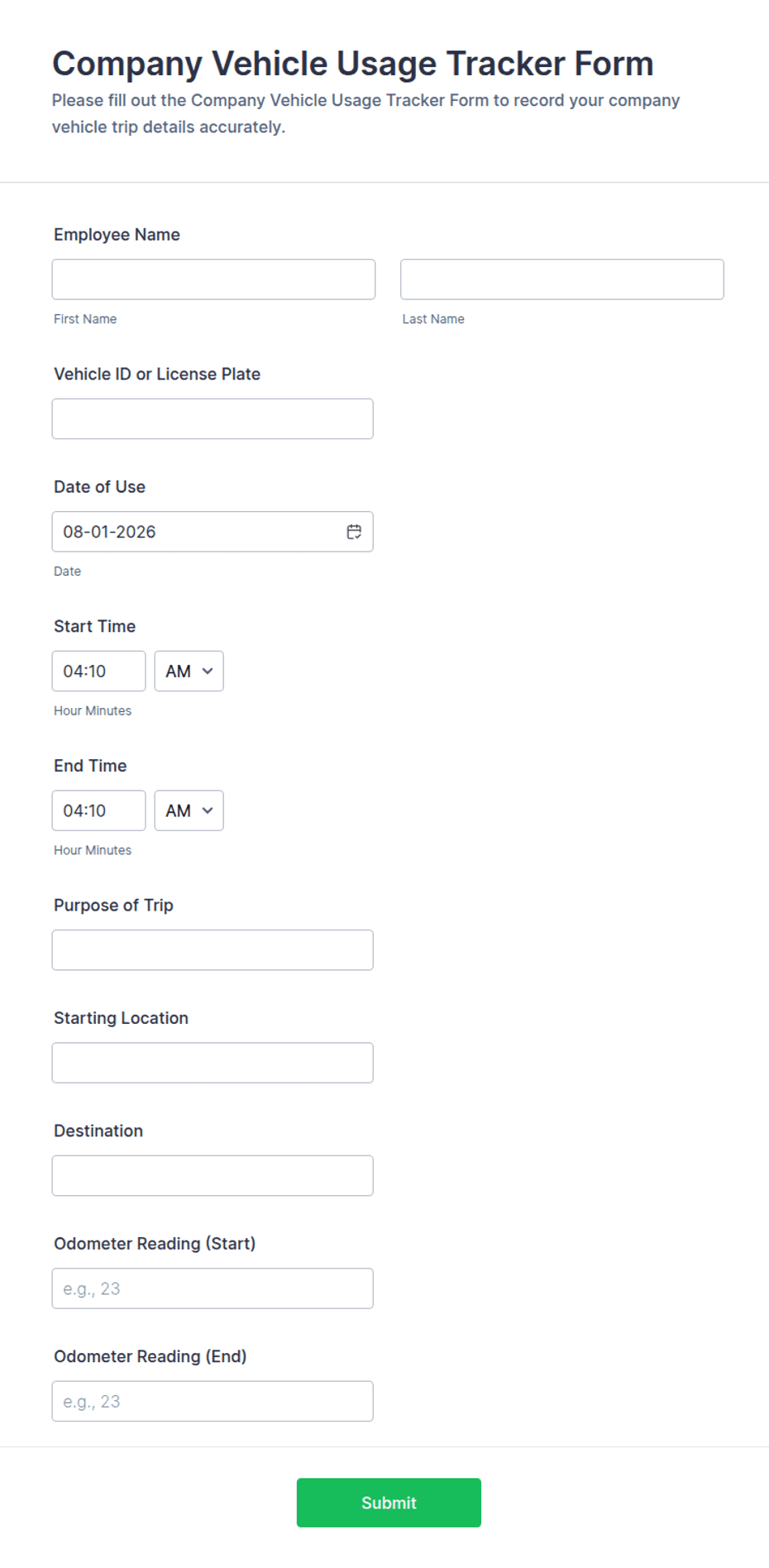Viewport: 769px width, 1568px height.
Task: Click the End Time hour minutes field
Action: pos(98,810)
